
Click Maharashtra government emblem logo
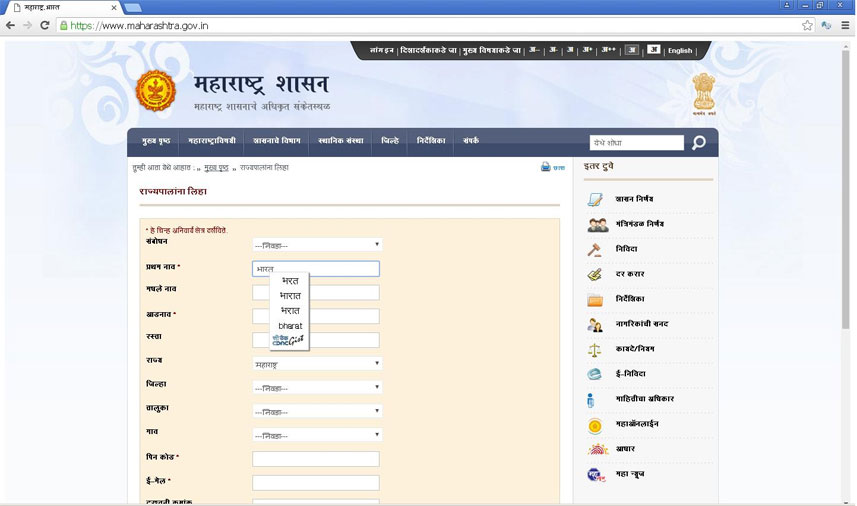pyautogui.click(x=155, y=91)
